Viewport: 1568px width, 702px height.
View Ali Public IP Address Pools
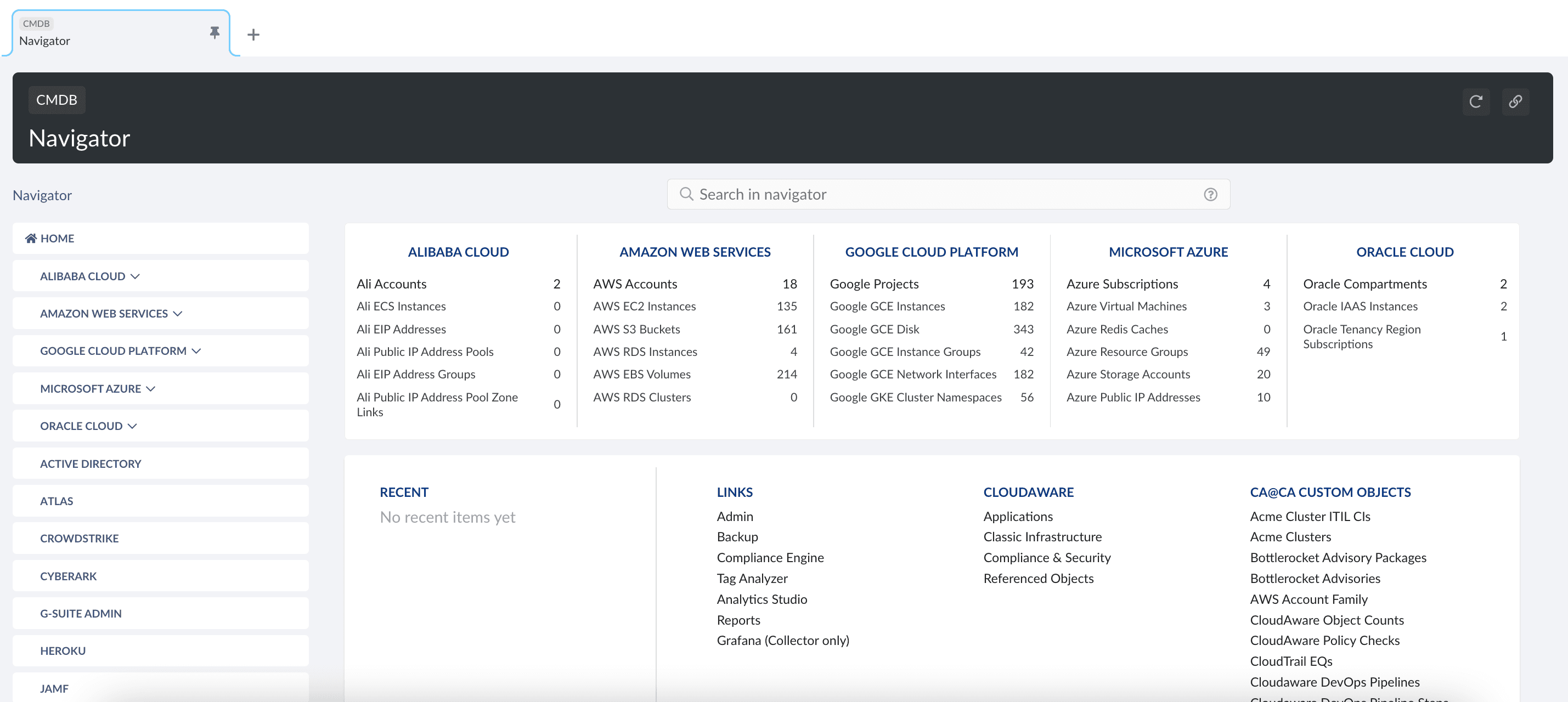[x=425, y=352]
